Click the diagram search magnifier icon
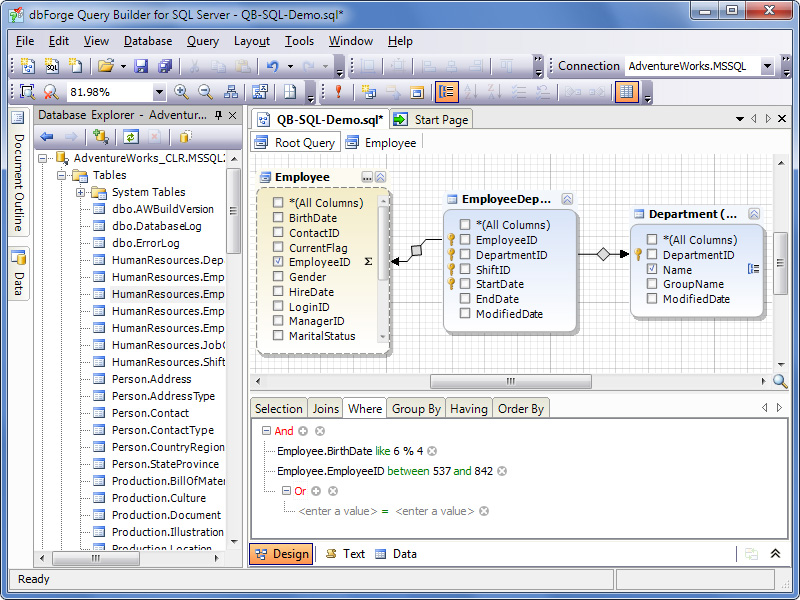 click(x=780, y=381)
